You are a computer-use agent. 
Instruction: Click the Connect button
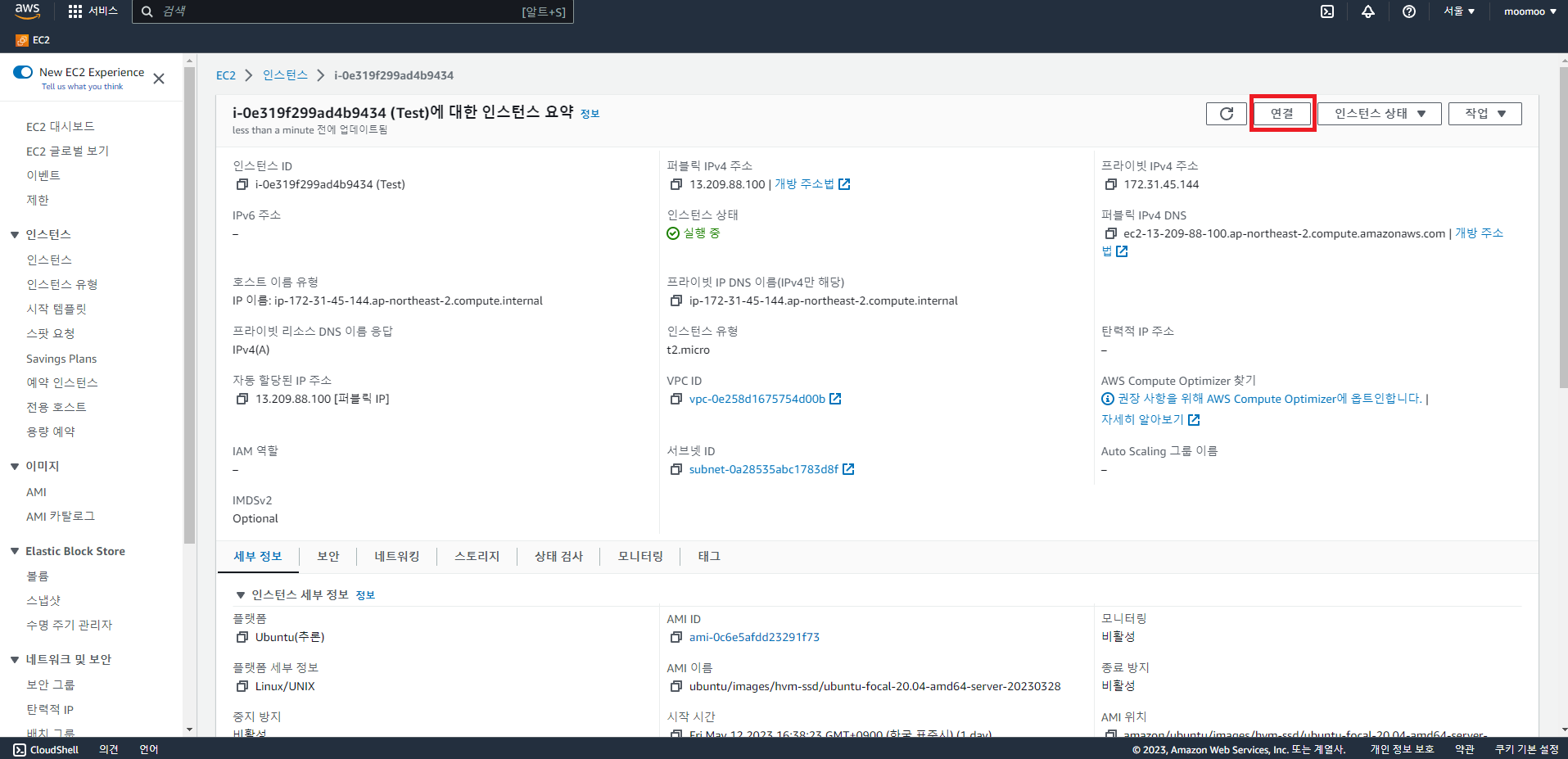pyautogui.click(x=1282, y=114)
